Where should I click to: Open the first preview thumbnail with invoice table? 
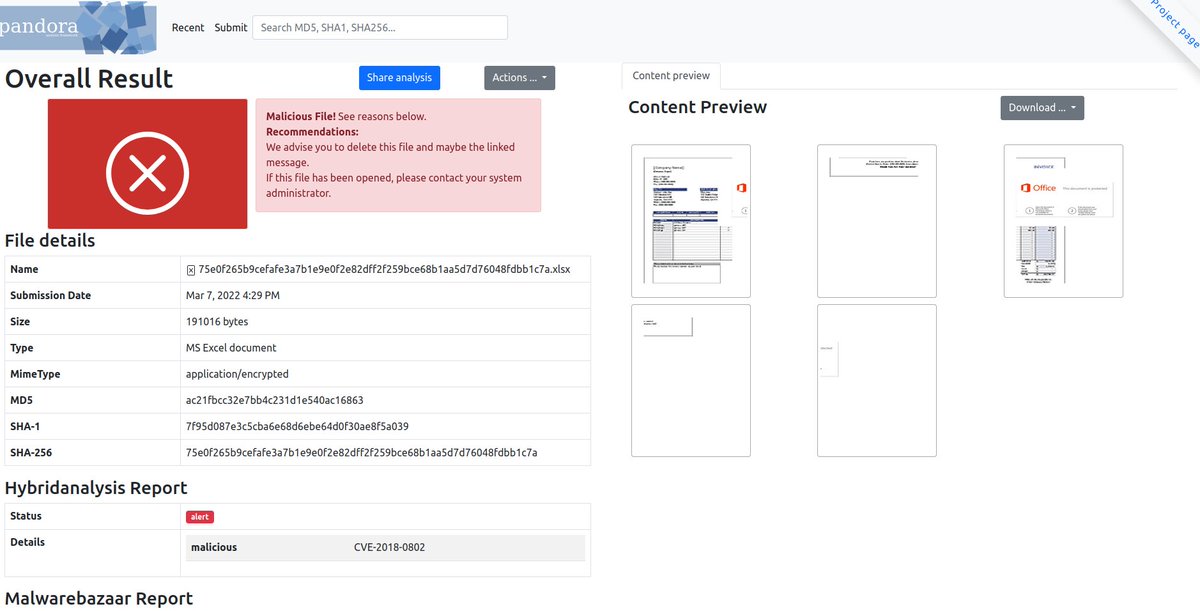pyautogui.click(x=691, y=221)
